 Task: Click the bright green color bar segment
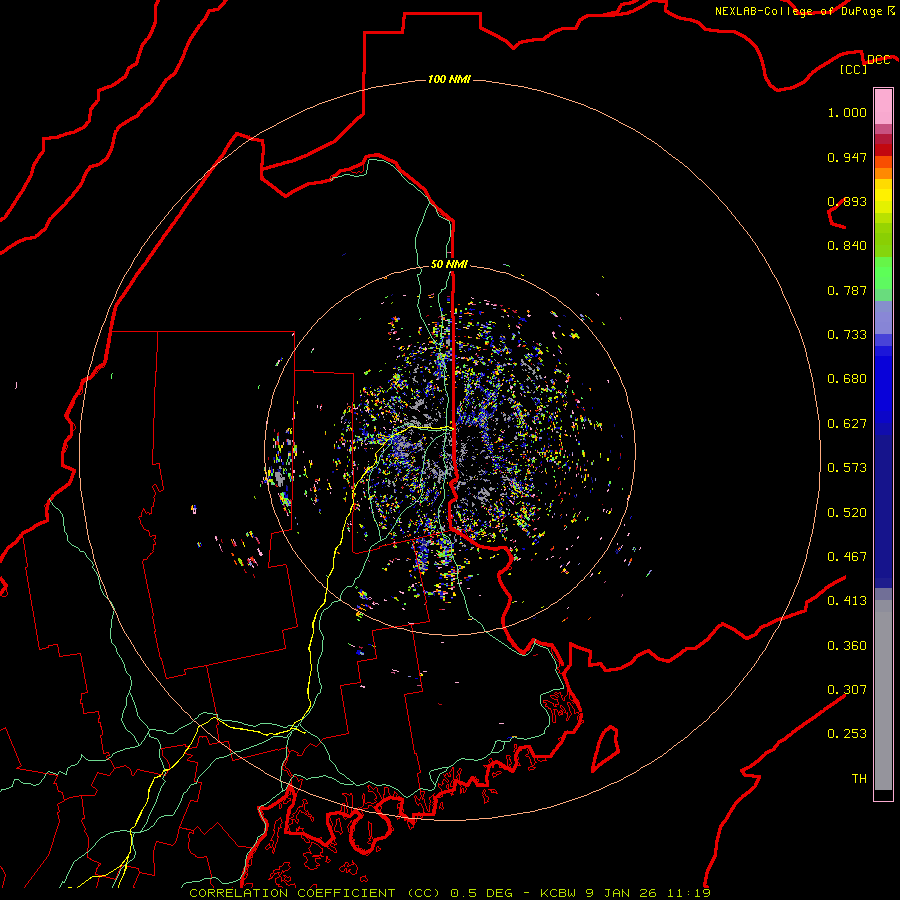tap(883, 273)
